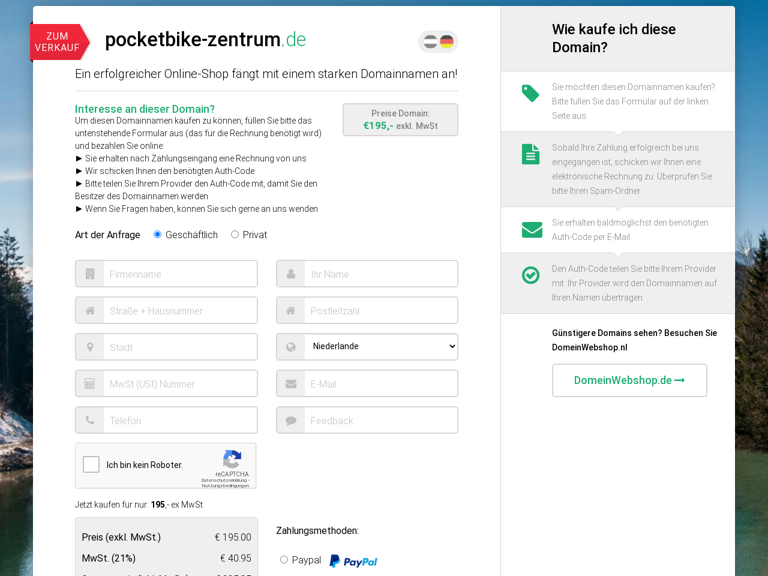Click the green checkmark circle icon
The image size is (768, 576).
point(530,275)
